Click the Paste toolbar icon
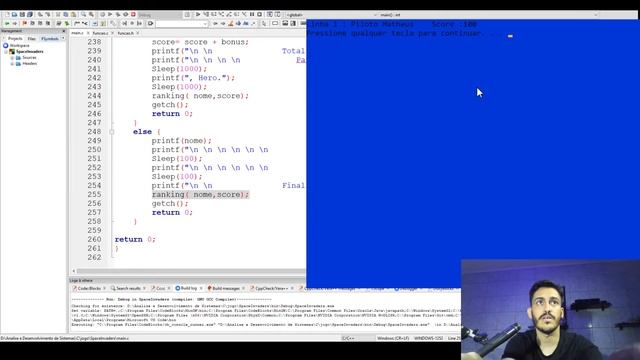The height and width of the screenshot is (360, 640). [73, 14]
